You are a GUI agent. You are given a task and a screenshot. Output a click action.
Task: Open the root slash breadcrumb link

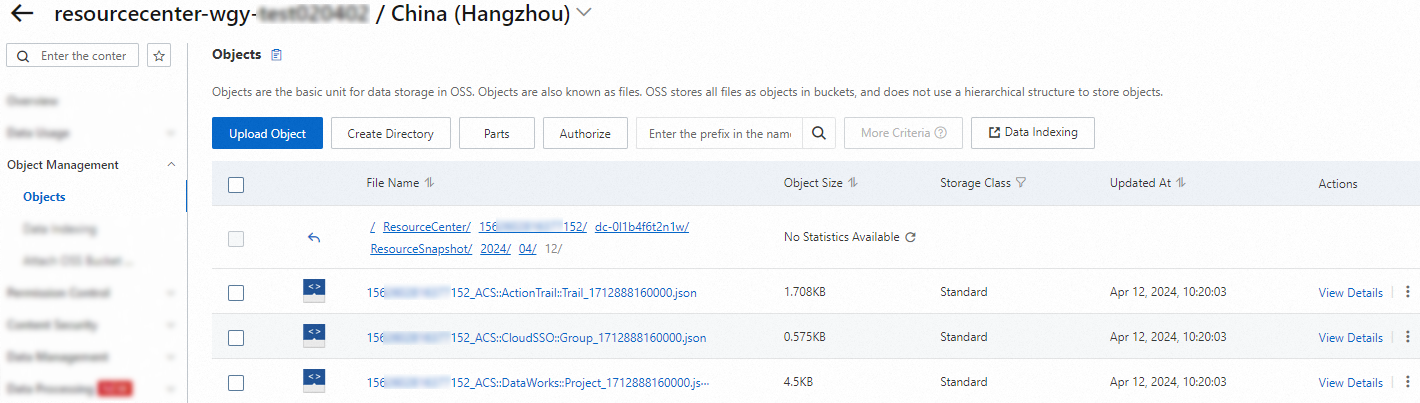click(372, 227)
